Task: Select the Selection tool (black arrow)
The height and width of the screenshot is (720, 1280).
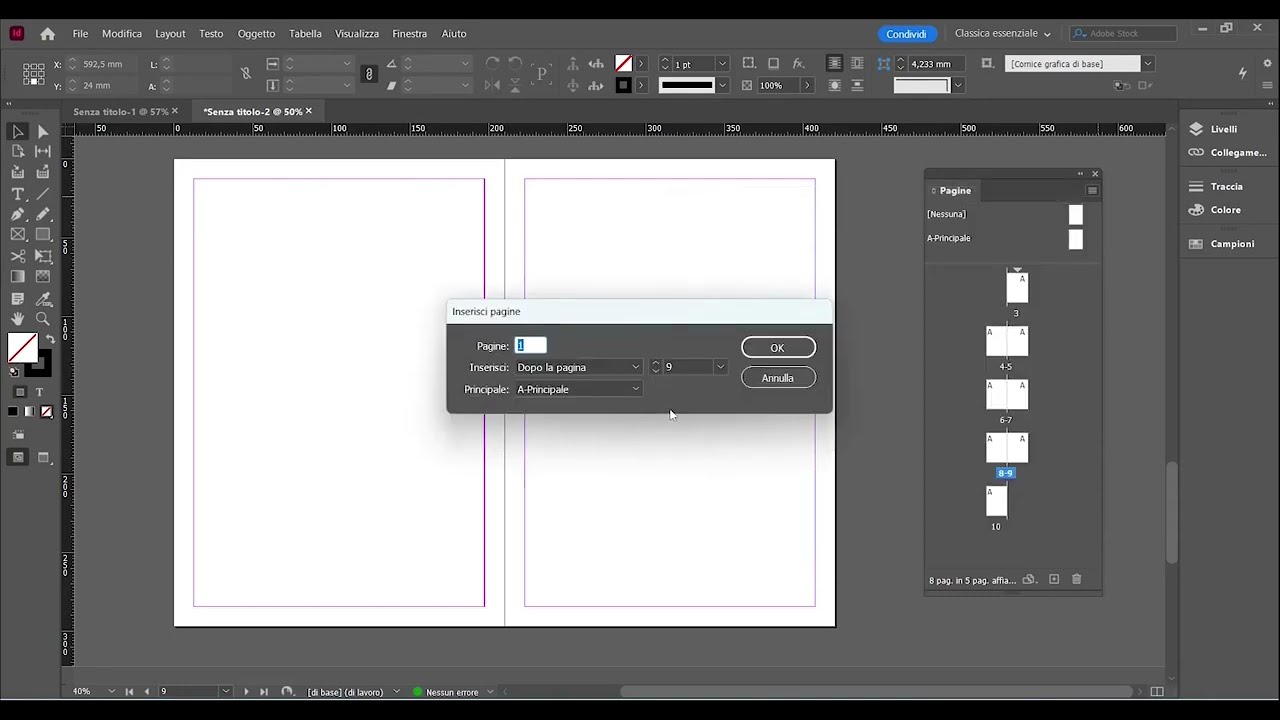Action: coord(18,131)
